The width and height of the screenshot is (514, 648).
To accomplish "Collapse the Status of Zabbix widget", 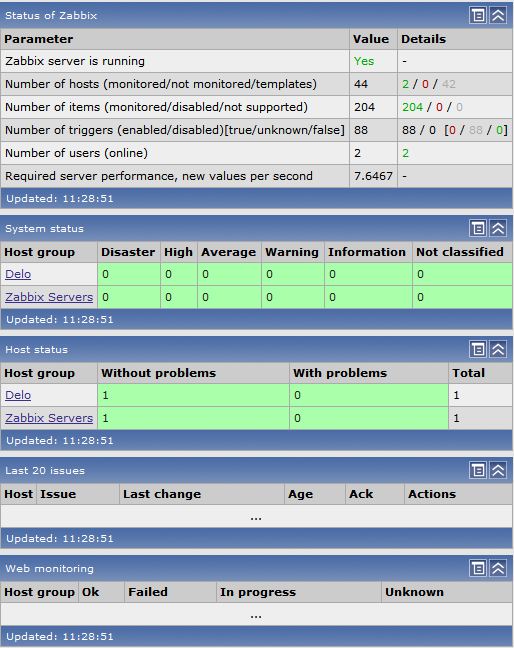I will (498, 16).
